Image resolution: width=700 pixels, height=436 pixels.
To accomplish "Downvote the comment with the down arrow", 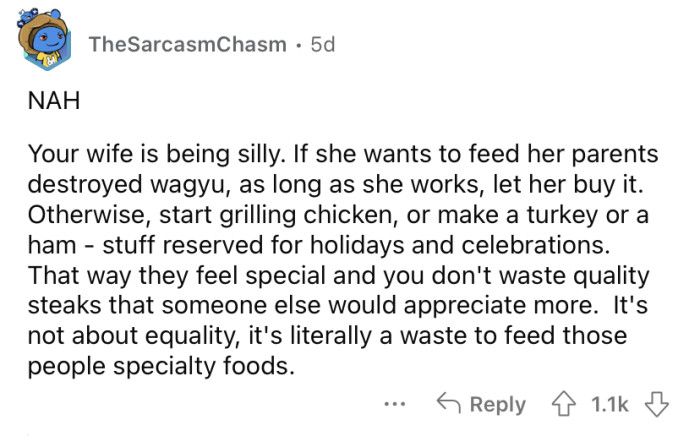I will pos(654,404).
